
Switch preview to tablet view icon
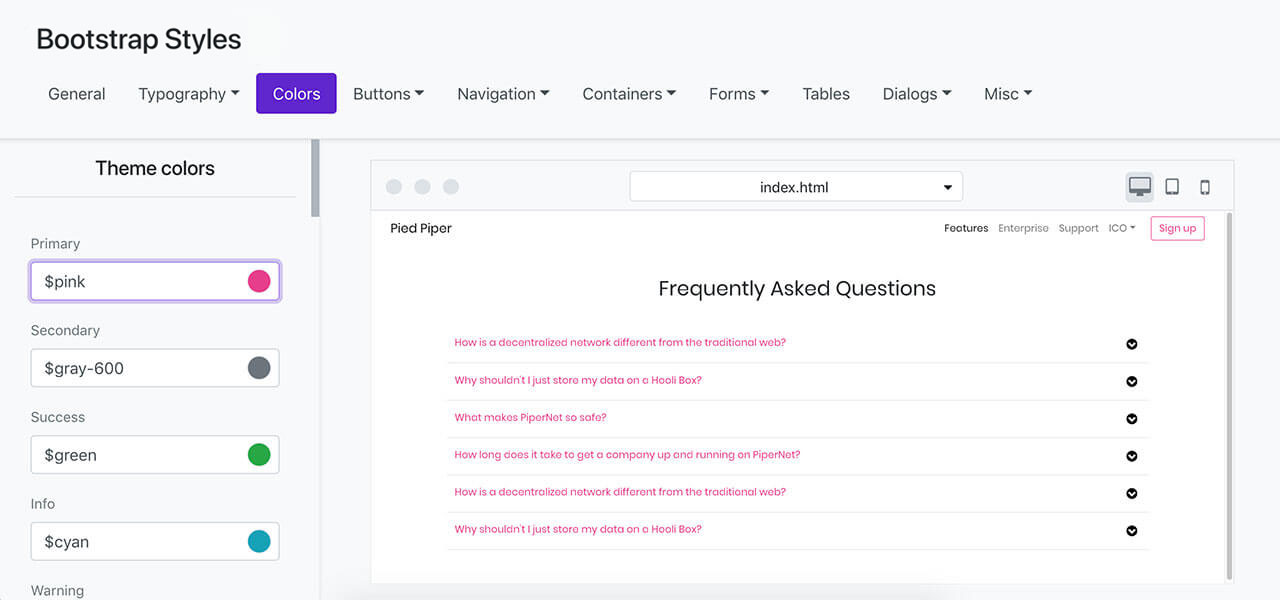pyautogui.click(x=1172, y=187)
